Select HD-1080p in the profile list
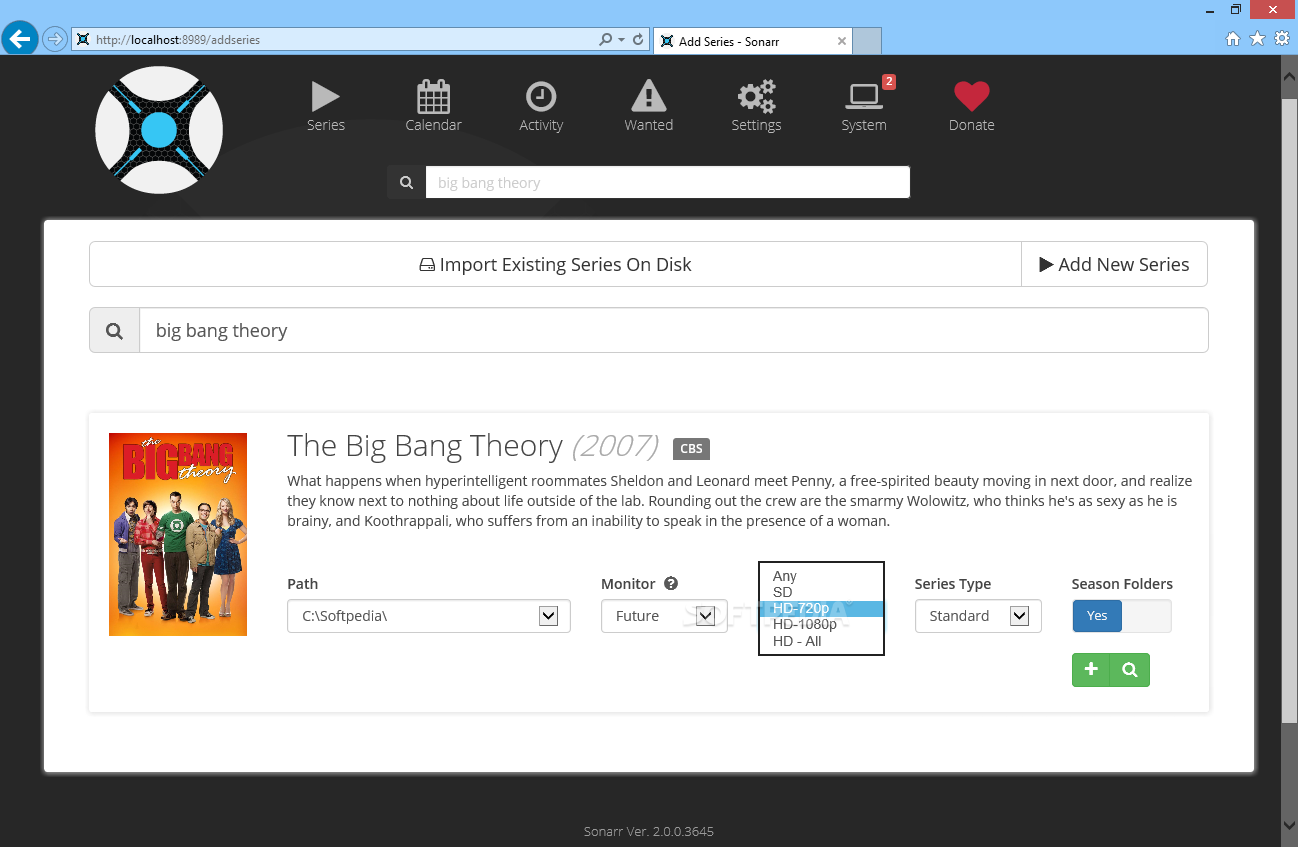 coord(821,624)
